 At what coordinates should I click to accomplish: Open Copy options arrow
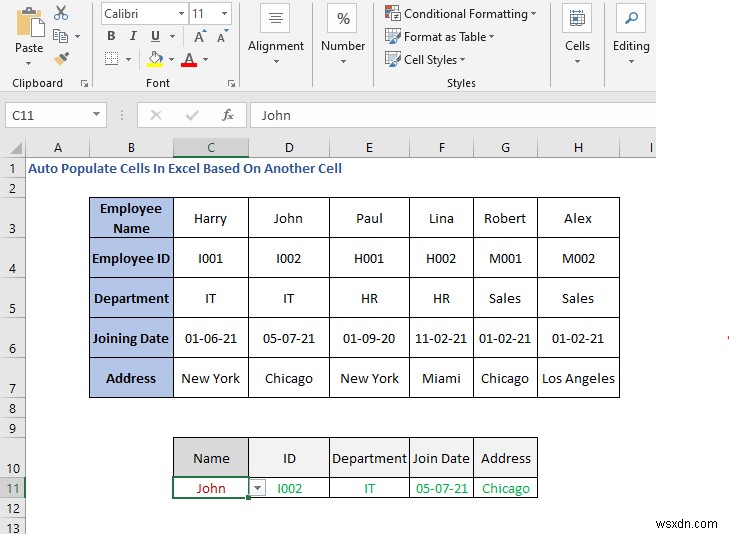pos(77,36)
